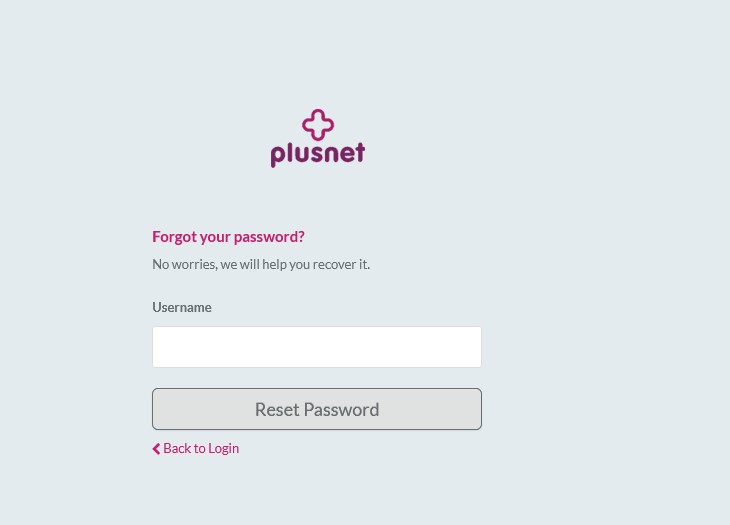Click the magenta clover symbol above plusnet

click(318, 125)
